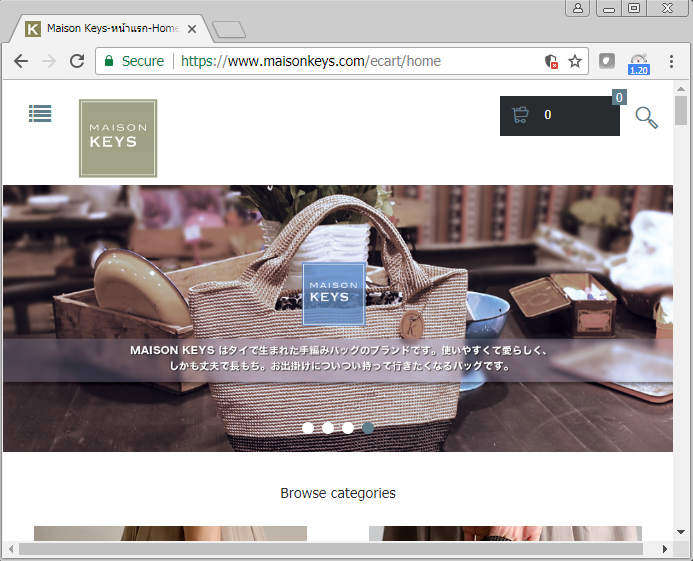Image resolution: width=693 pixels, height=561 pixels.
Task: Close the Maison Keys tab
Action: 192,29
